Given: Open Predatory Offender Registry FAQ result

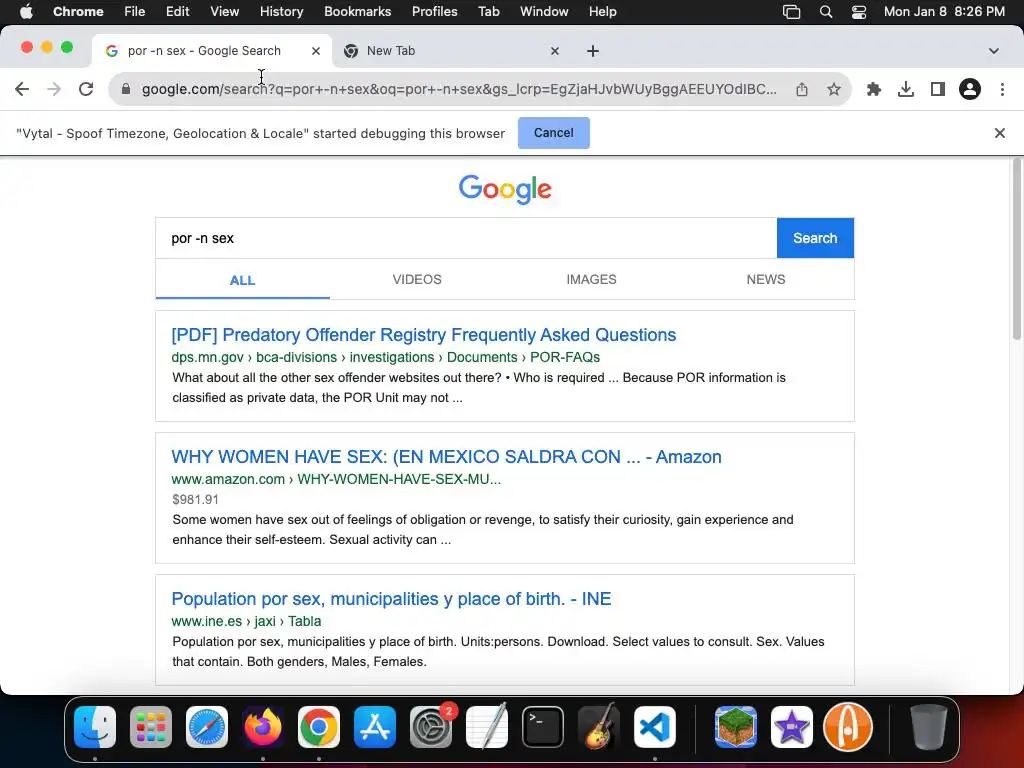Looking at the screenshot, I should click(424, 335).
